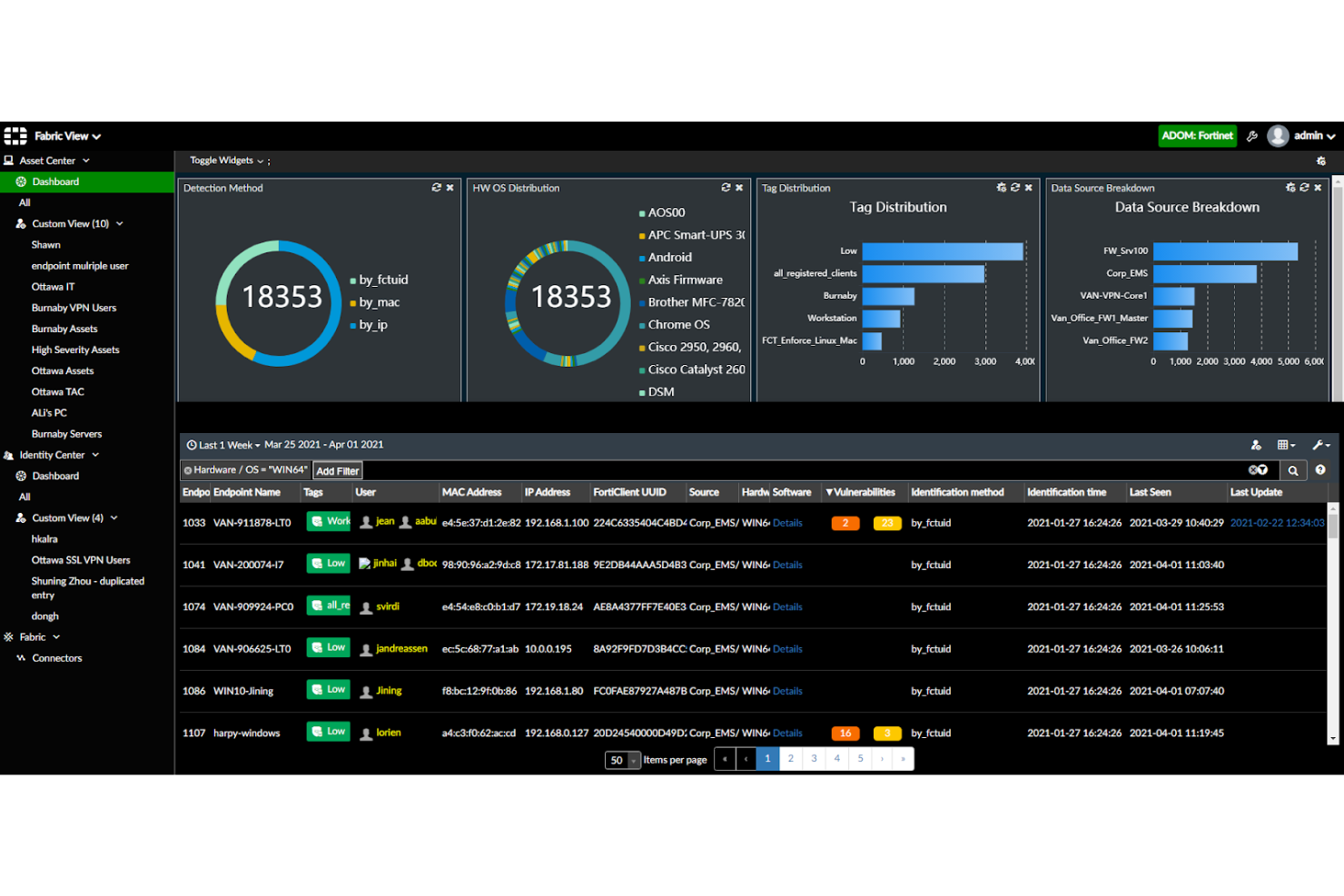Go to page 3 of the endpoint table
This screenshot has width=1344, height=896.
[x=814, y=758]
